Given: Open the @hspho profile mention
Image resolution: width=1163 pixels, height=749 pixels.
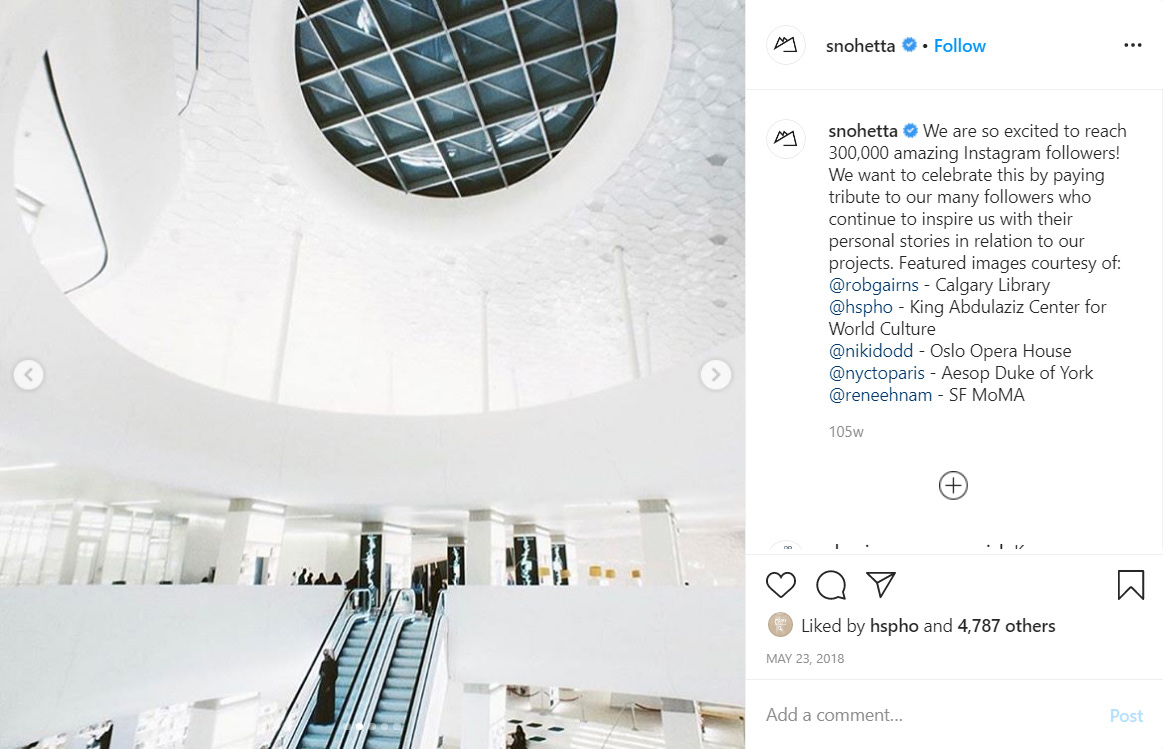Looking at the screenshot, I should click(860, 307).
